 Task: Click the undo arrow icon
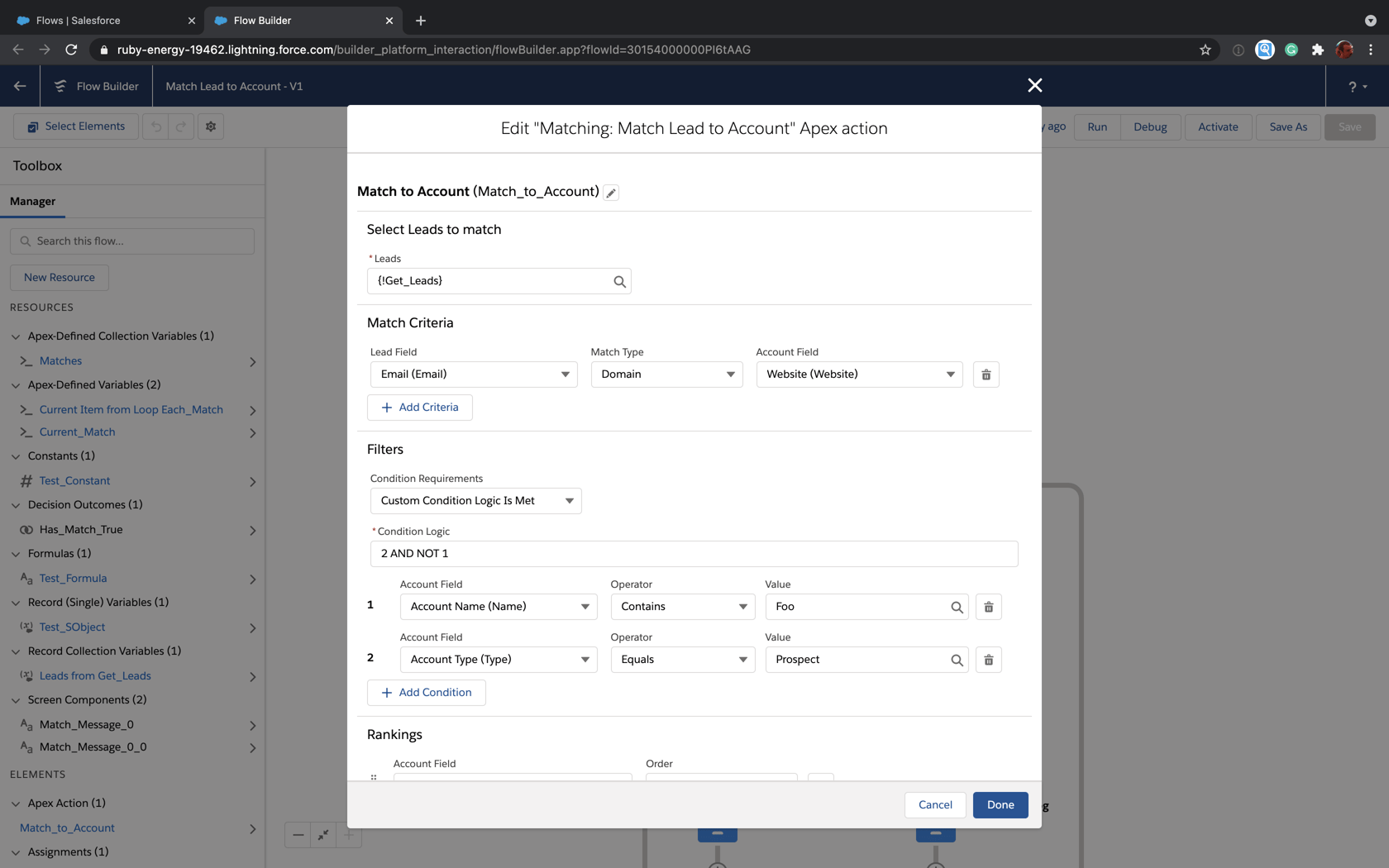pos(156,126)
